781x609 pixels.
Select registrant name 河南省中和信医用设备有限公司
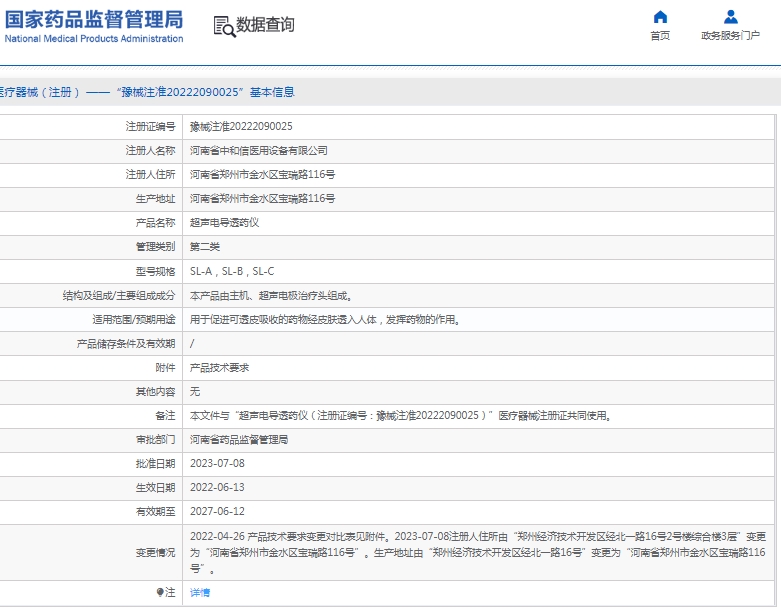(x=259, y=150)
